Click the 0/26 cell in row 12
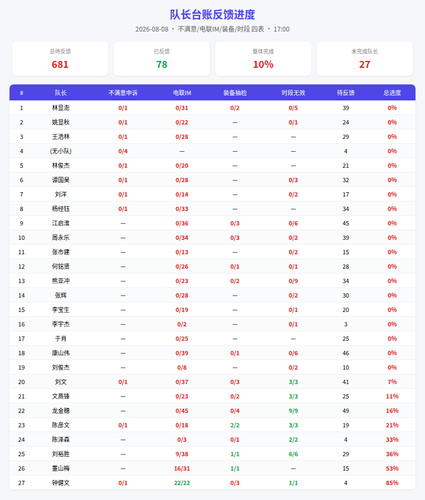This screenshot has width=425, height=500. [182, 267]
